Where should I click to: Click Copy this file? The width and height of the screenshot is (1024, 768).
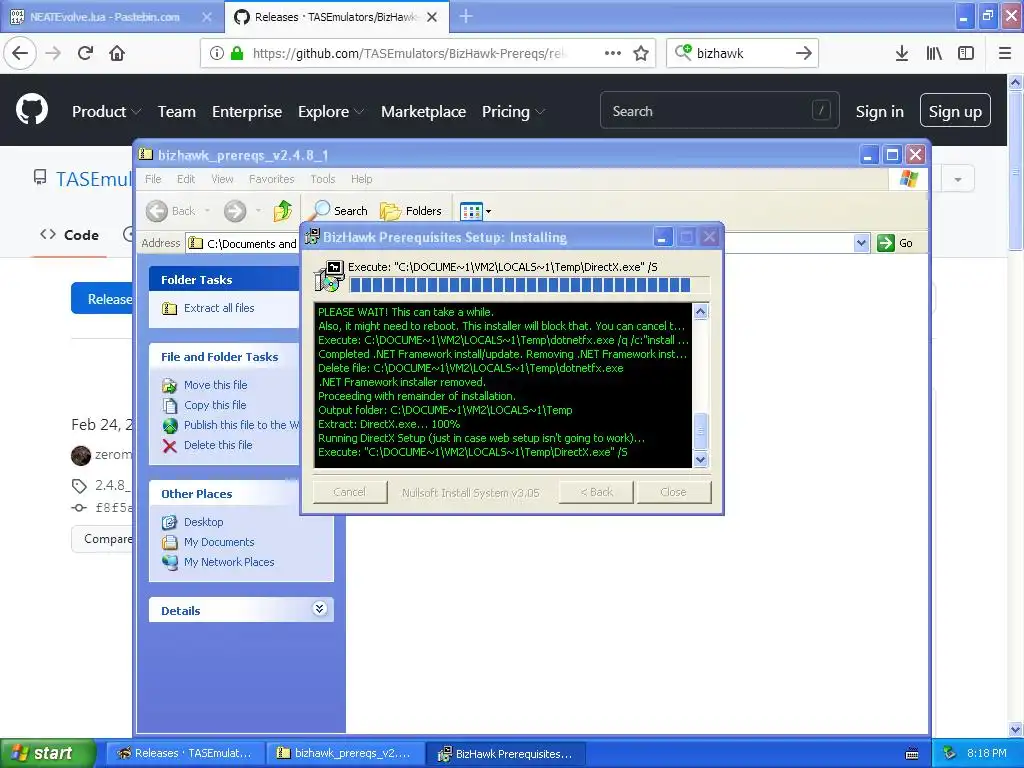[215, 405]
